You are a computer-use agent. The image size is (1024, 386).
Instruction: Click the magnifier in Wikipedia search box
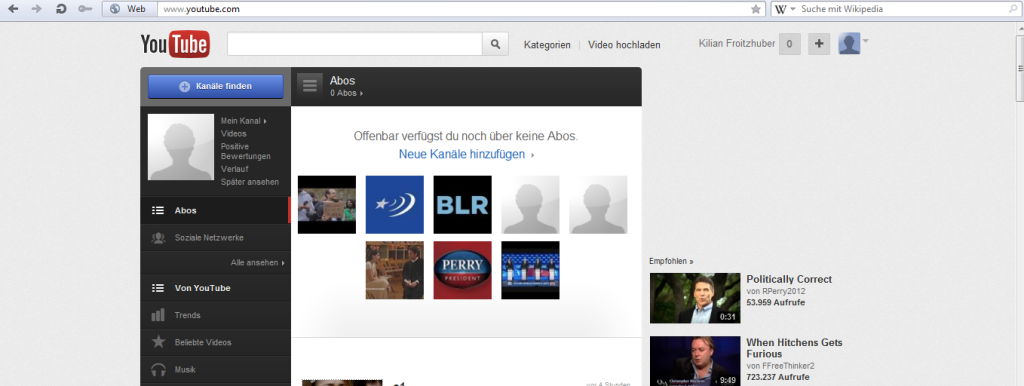pyautogui.click(x=1014, y=9)
